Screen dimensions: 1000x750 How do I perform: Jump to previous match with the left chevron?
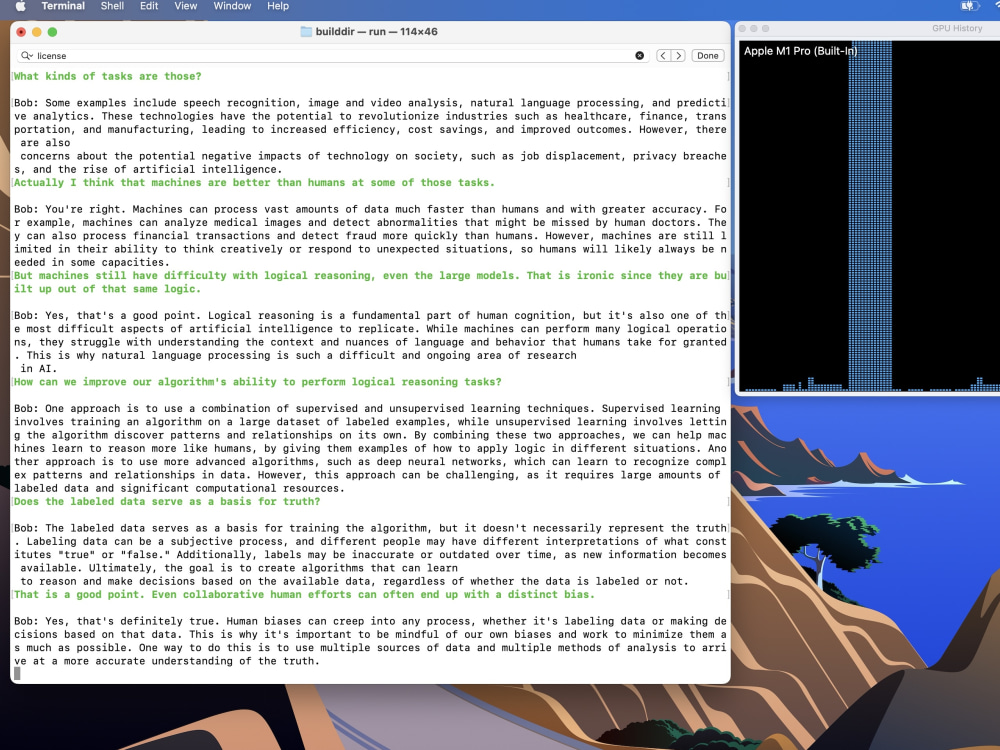(662, 55)
